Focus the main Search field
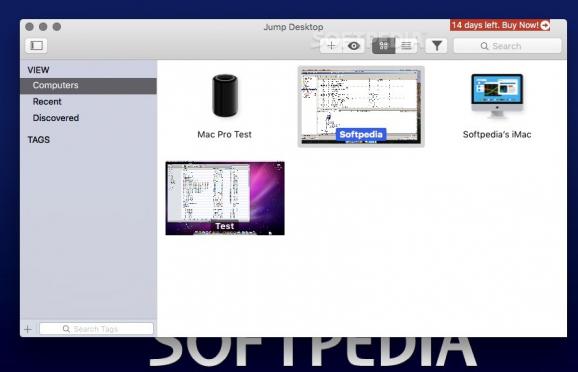Image resolution: width=578 pixels, height=372 pixels. coord(507,46)
